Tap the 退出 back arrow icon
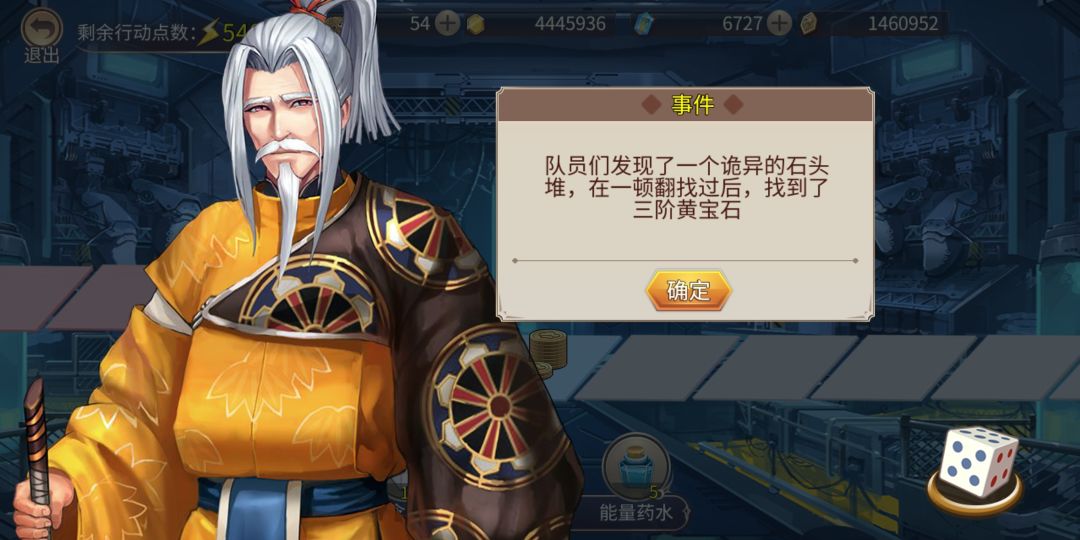 pyautogui.click(x=41, y=28)
